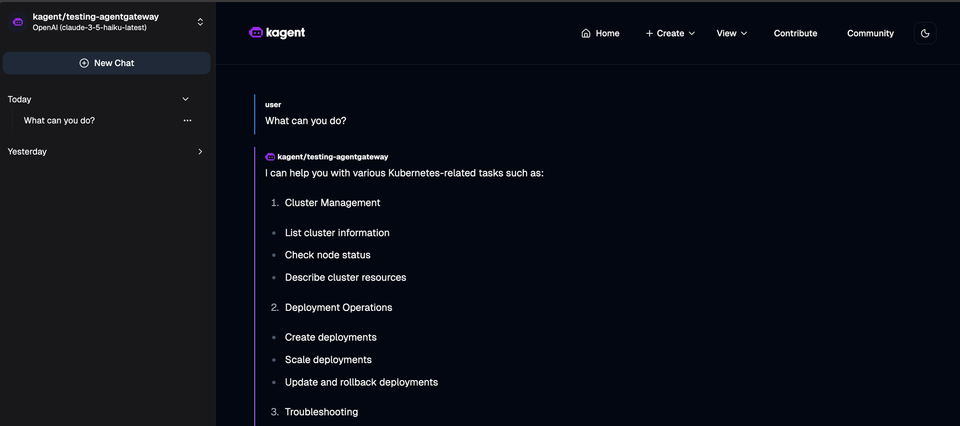Click 'Check node status' bullet

point(328,255)
